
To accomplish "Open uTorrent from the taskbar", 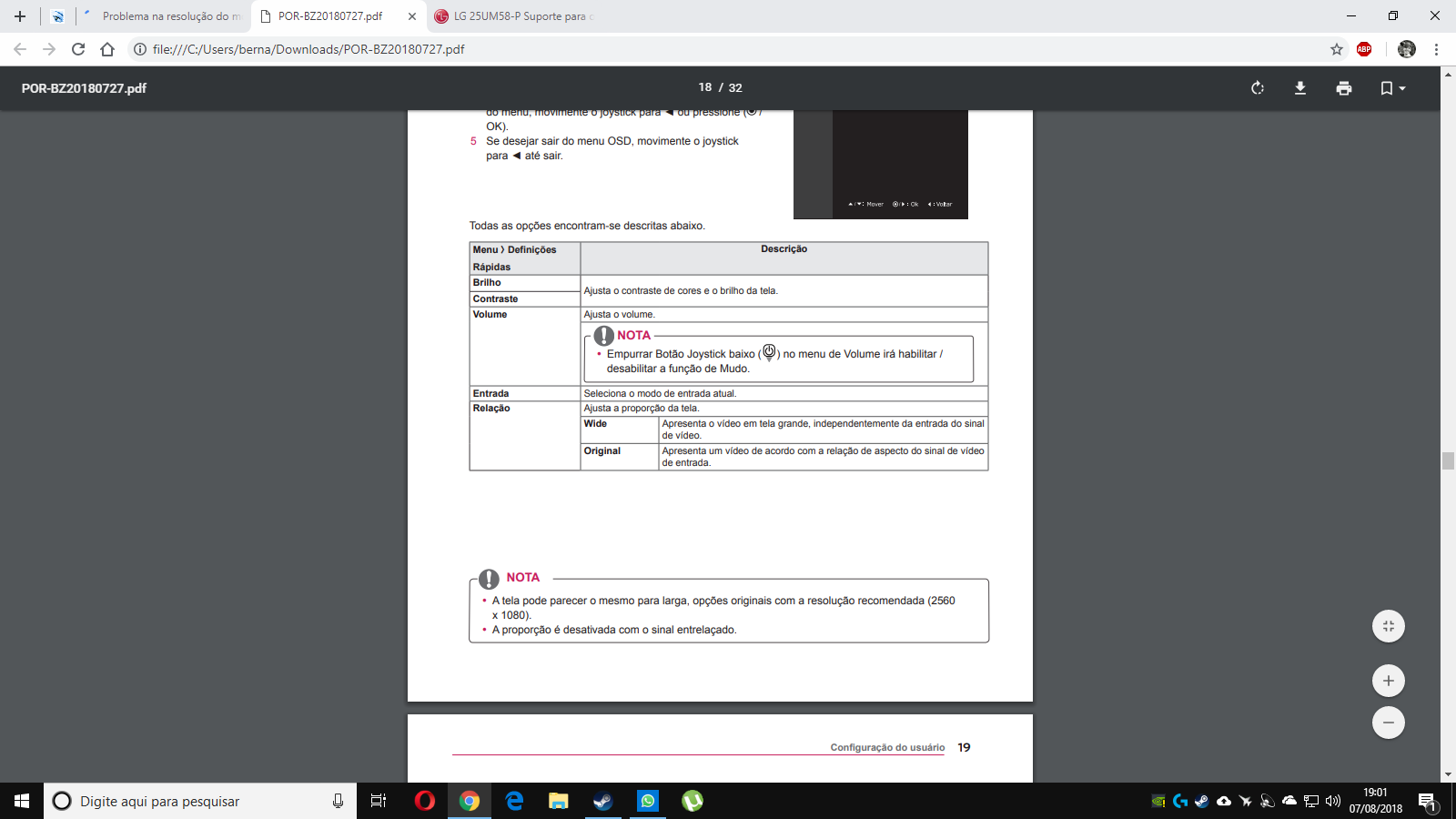I will point(693,801).
